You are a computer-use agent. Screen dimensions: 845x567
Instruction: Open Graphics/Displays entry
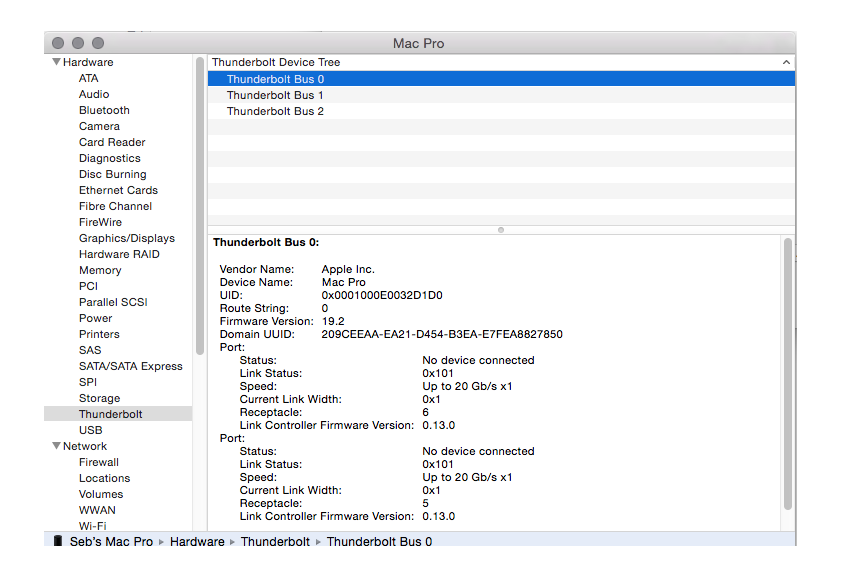(x=127, y=238)
